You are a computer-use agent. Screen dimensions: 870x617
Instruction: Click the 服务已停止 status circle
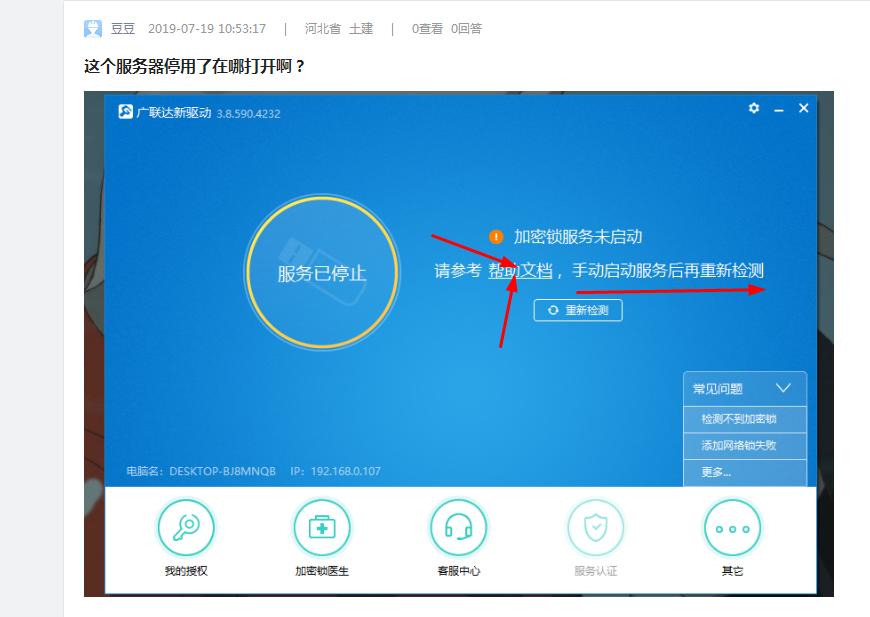322,272
